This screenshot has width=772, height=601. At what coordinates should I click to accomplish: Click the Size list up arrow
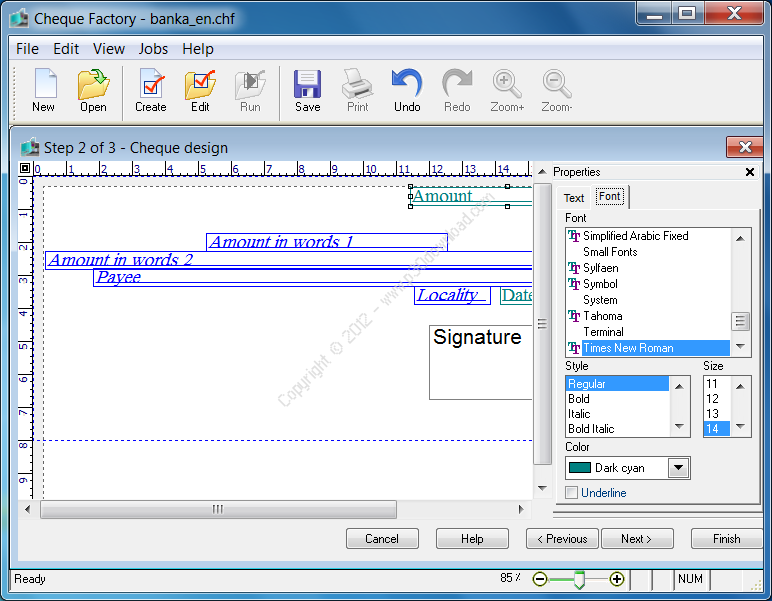coord(740,386)
